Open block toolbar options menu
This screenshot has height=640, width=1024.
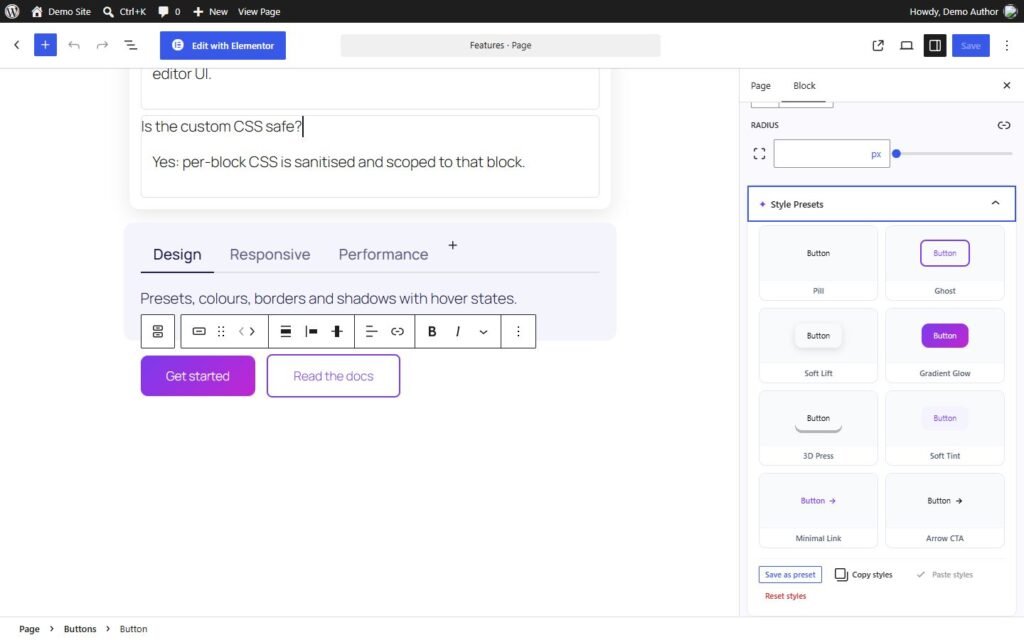[518, 331]
